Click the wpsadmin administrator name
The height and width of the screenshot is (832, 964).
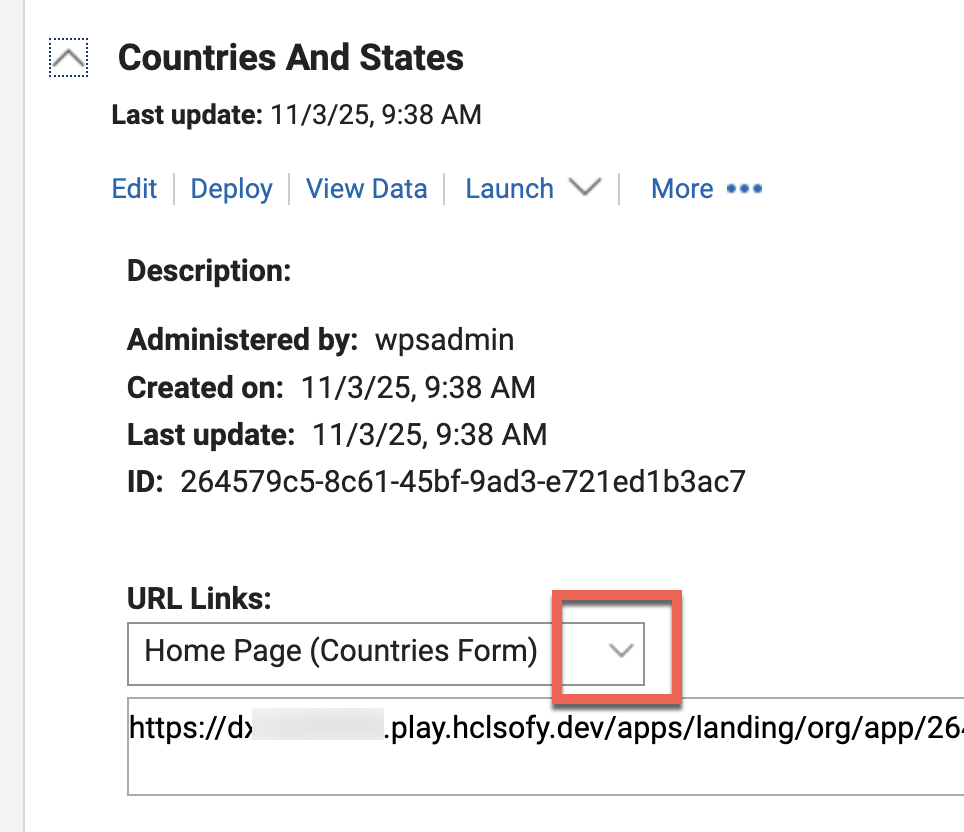pyautogui.click(x=444, y=340)
